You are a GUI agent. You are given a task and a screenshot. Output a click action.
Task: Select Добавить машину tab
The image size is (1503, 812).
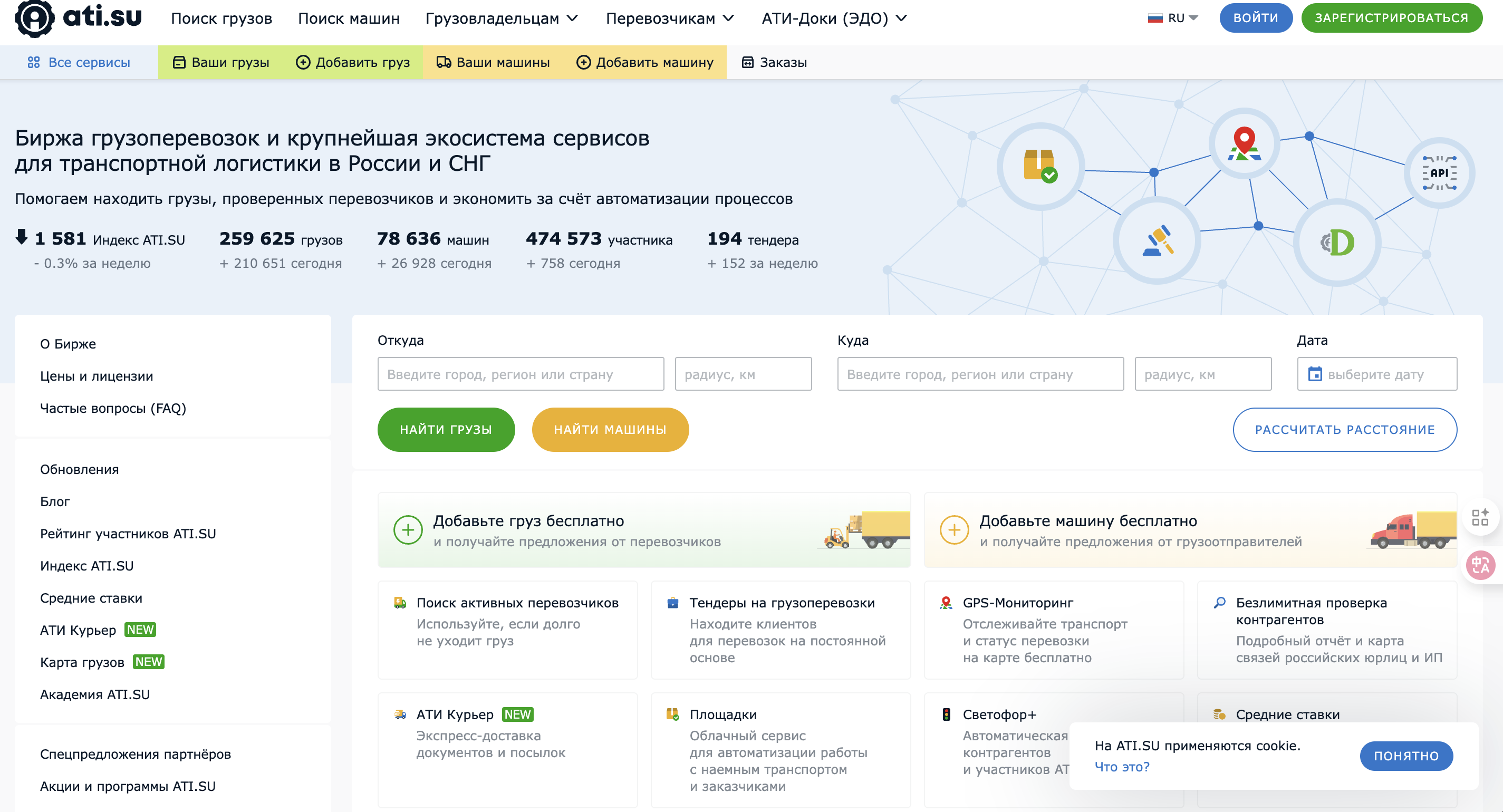(x=645, y=62)
